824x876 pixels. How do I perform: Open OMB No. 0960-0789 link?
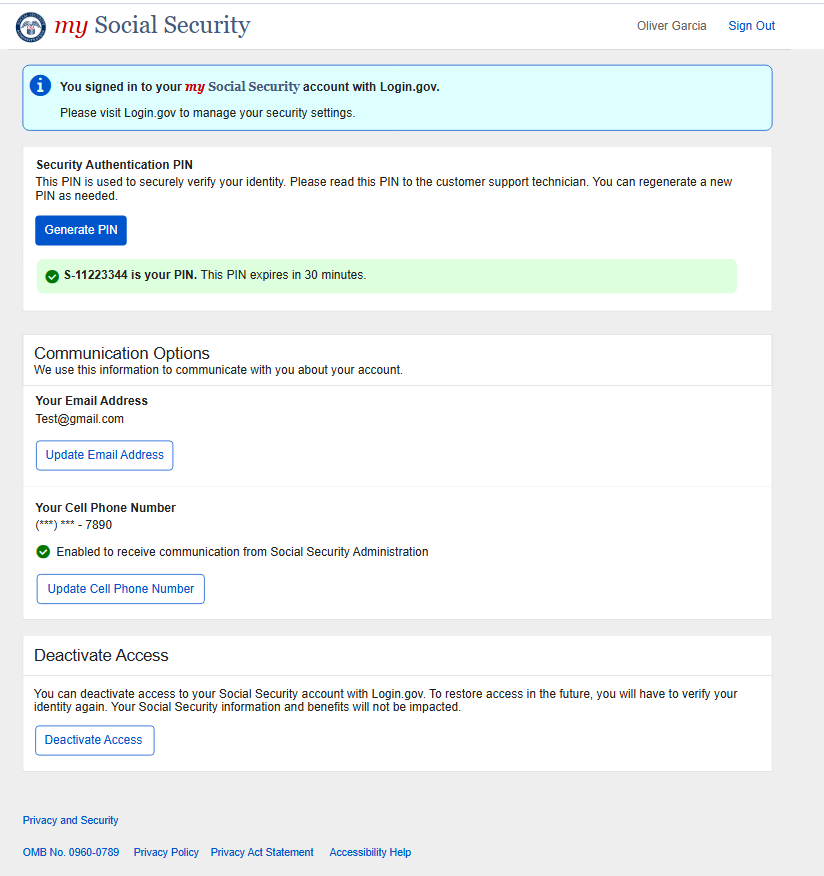pos(70,853)
